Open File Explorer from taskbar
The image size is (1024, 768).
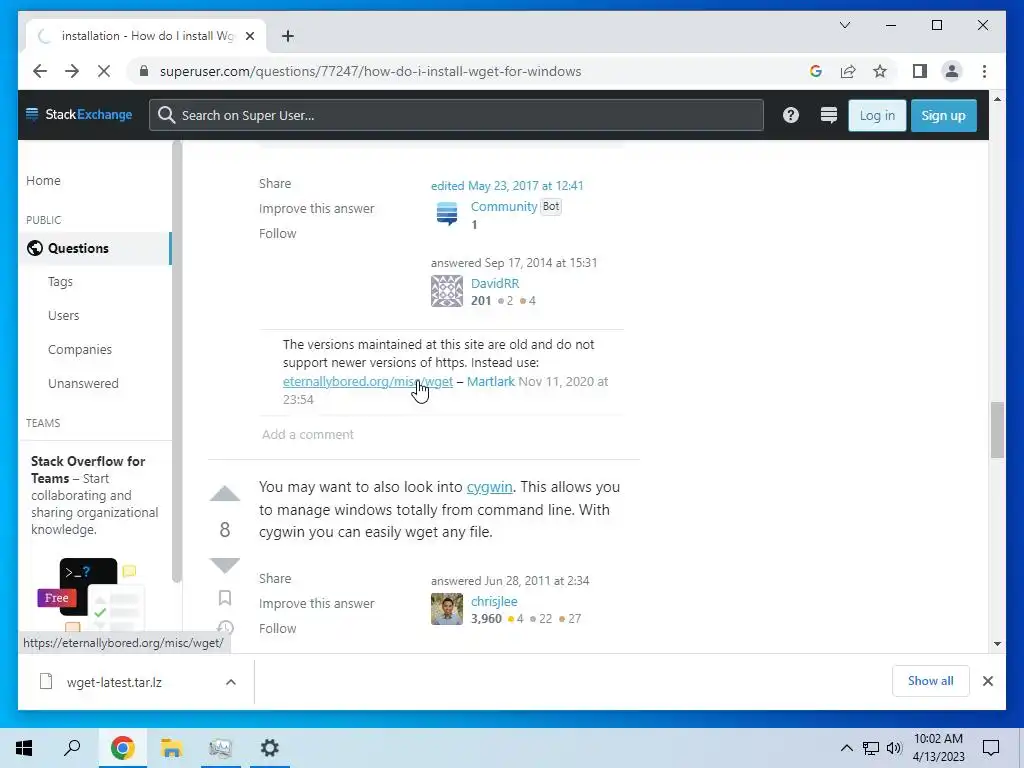pyautogui.click(x=171, y=748)
